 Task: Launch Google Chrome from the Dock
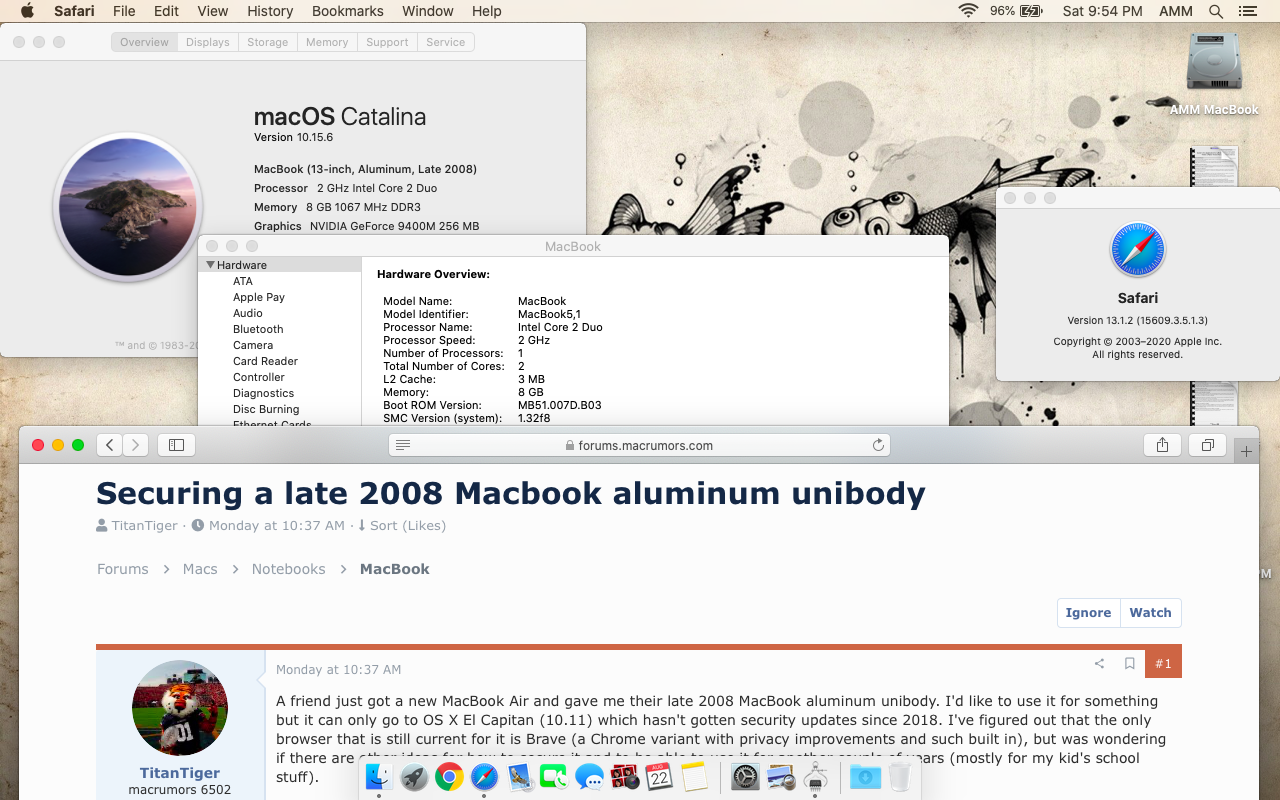(449, 776)
